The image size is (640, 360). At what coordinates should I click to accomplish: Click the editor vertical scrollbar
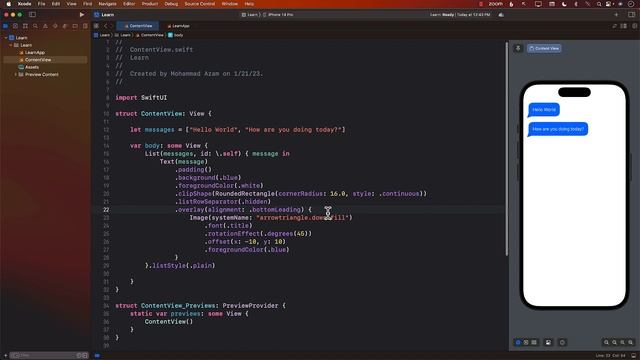click(x=507, y=149)
